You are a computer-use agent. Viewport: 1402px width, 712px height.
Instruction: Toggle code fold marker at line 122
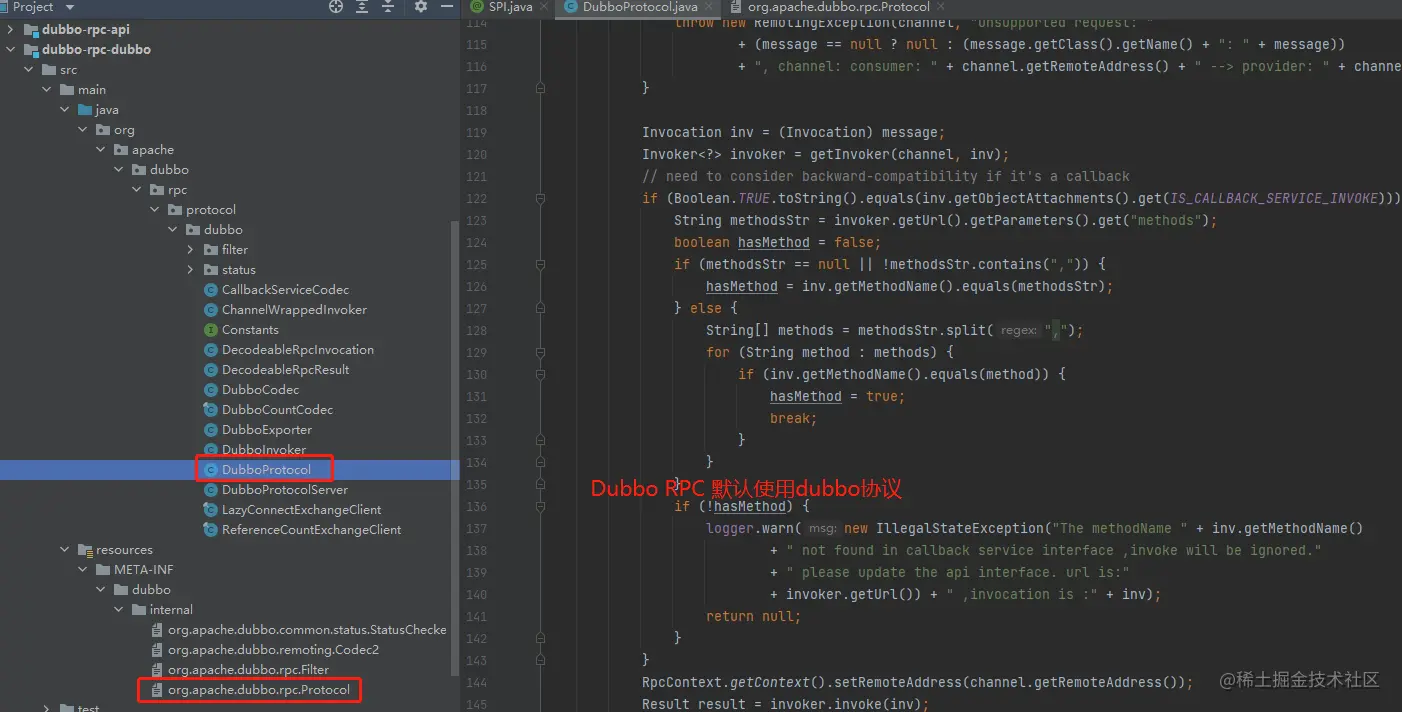[x=540, y=198]
